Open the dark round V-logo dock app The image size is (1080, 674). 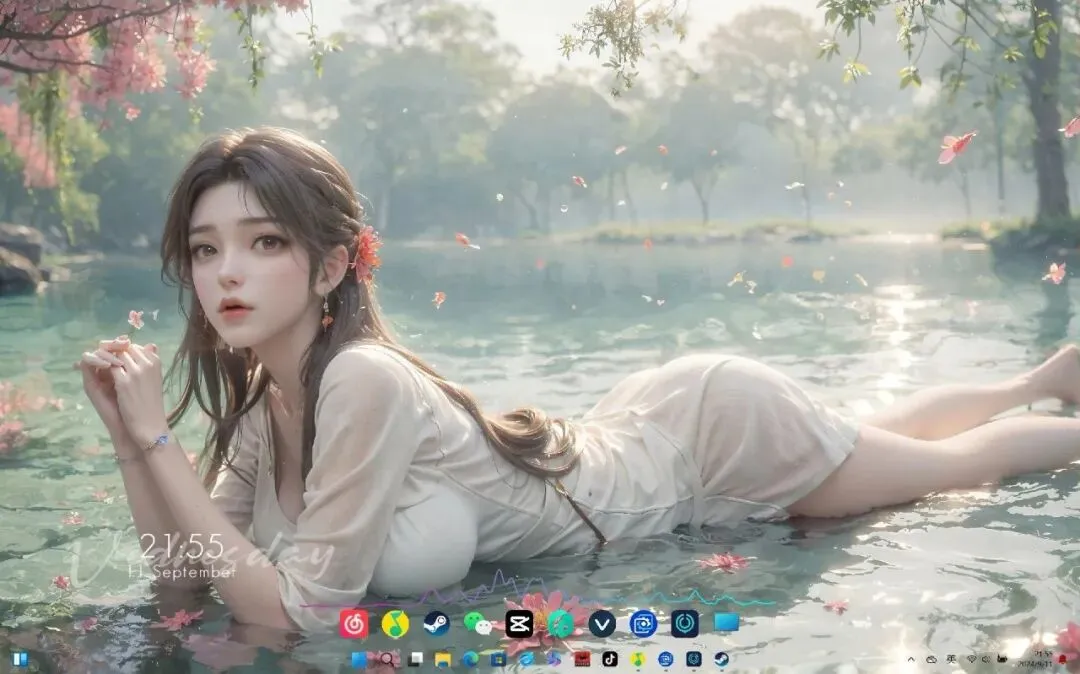(602, 624)
